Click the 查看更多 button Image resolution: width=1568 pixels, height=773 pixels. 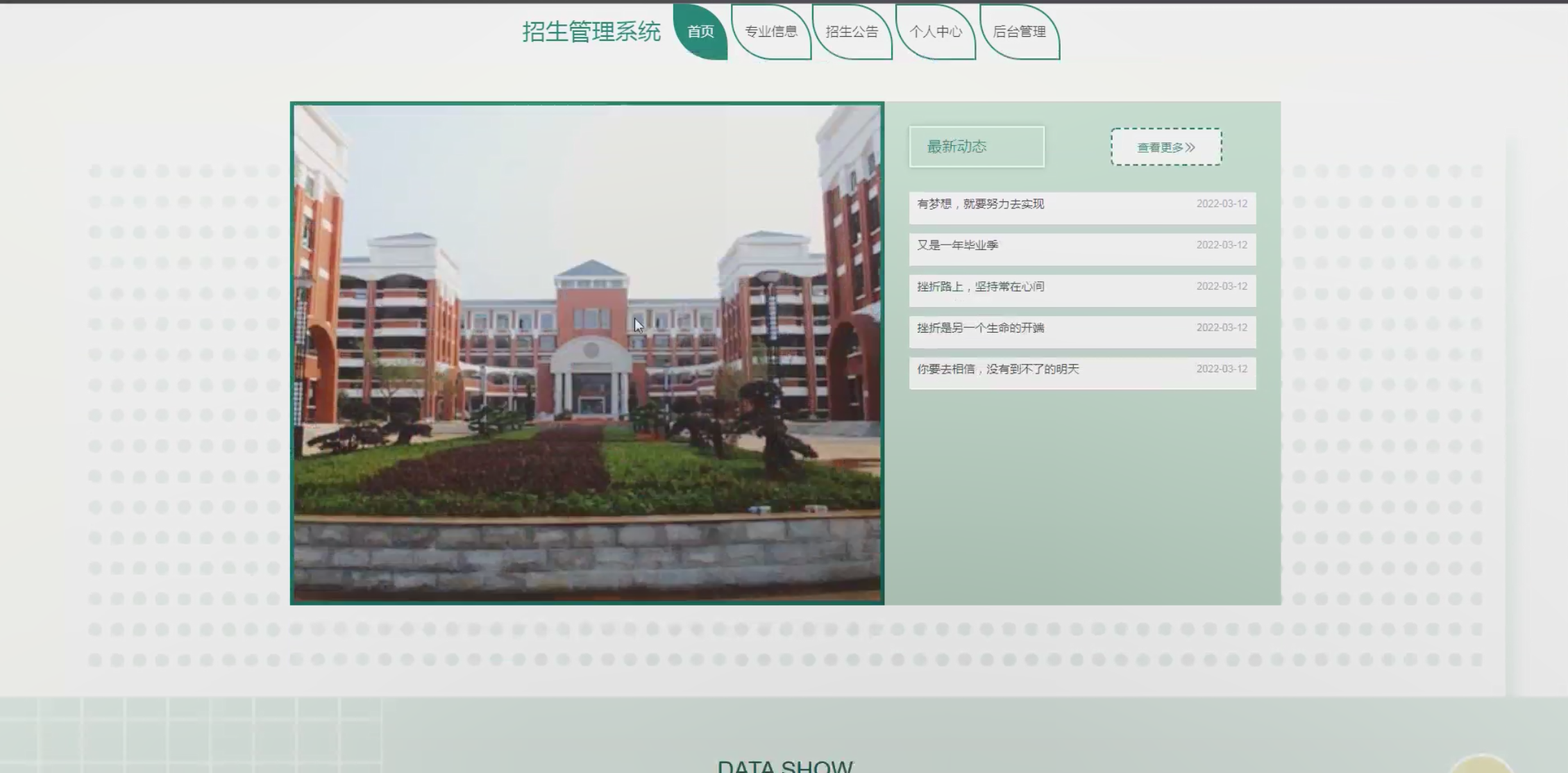point(1166,147)
